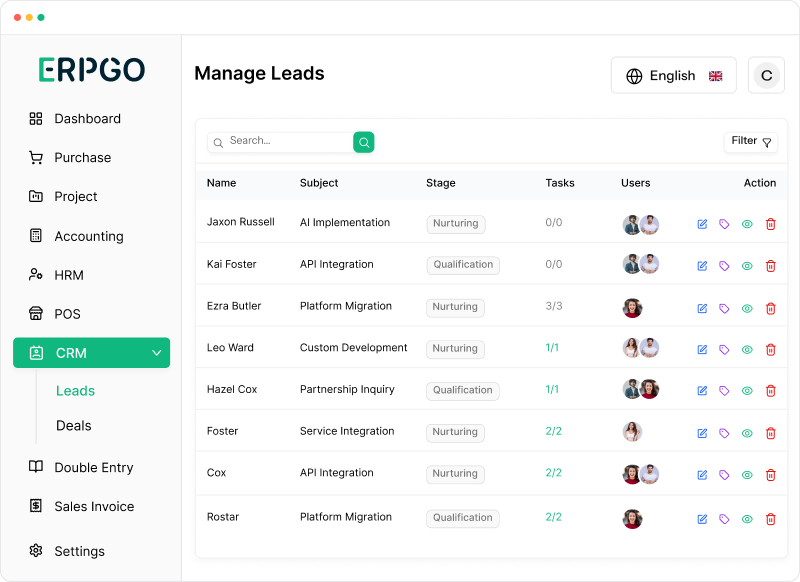
Task: Open label tag for Foster lead
Action: pyautogui.click(x=724, y=433)
